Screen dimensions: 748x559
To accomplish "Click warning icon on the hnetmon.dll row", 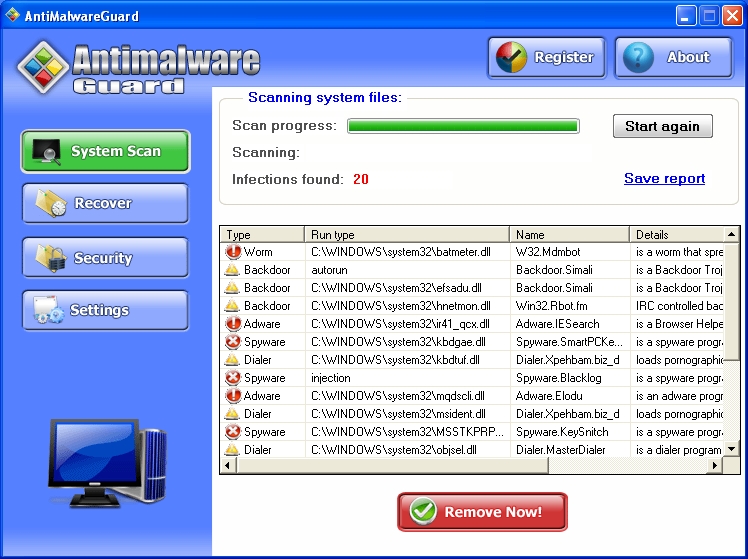I will [x=232, y=306].
